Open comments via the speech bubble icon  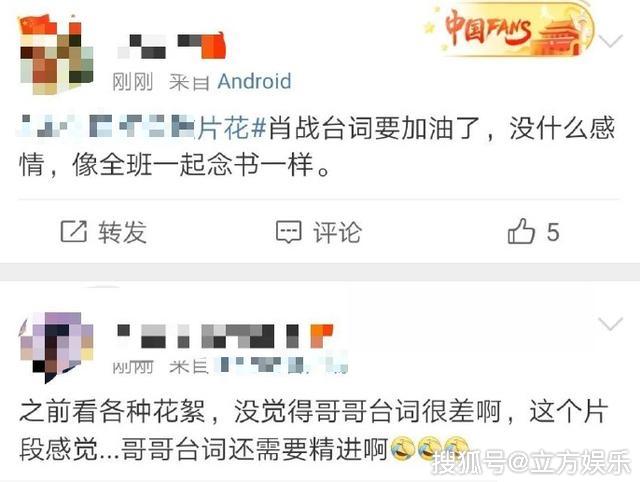coord(289,232)
